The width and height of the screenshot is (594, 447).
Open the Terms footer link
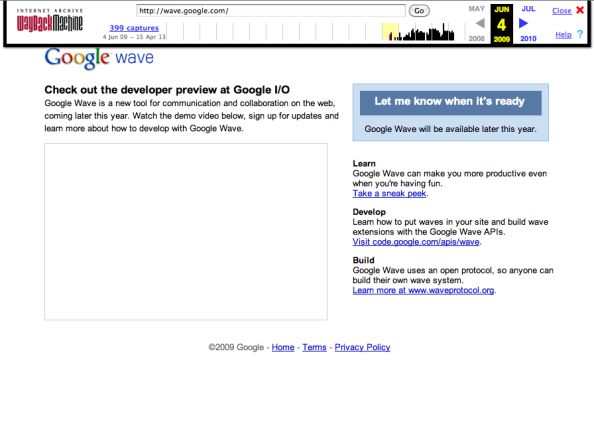pos(314,347)
